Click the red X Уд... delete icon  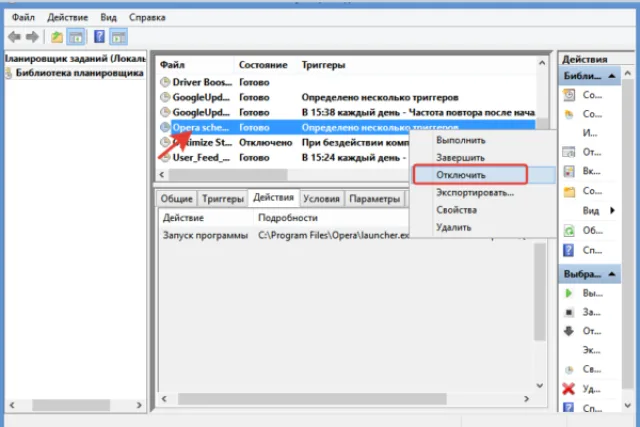[x=569, y=389]
